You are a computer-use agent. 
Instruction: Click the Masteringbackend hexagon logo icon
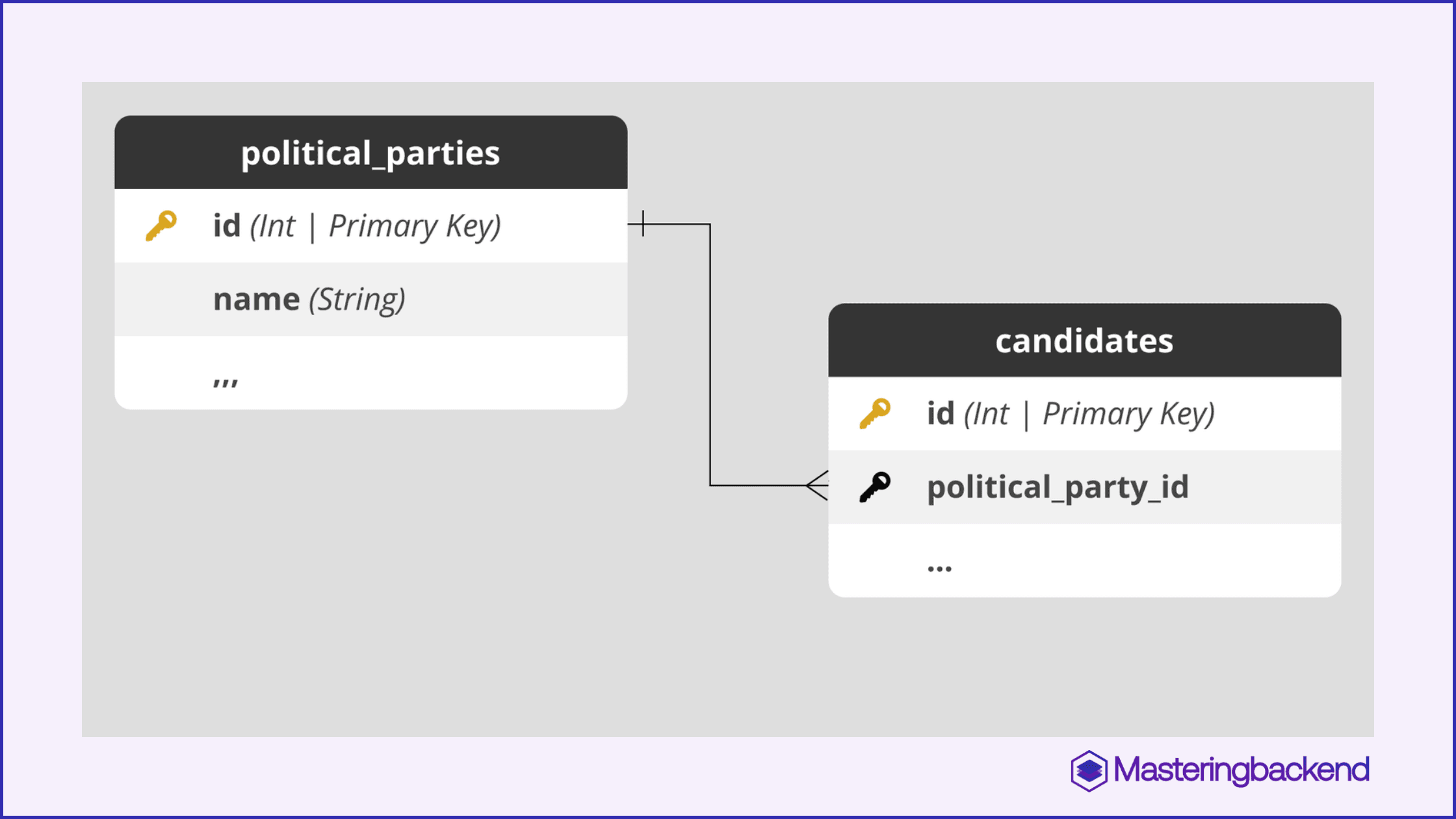(1089, 771)
